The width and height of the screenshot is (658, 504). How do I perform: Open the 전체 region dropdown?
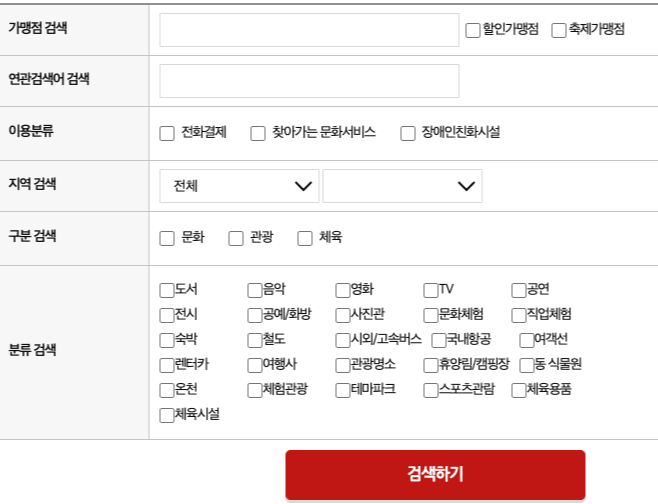tap(239, 186)
